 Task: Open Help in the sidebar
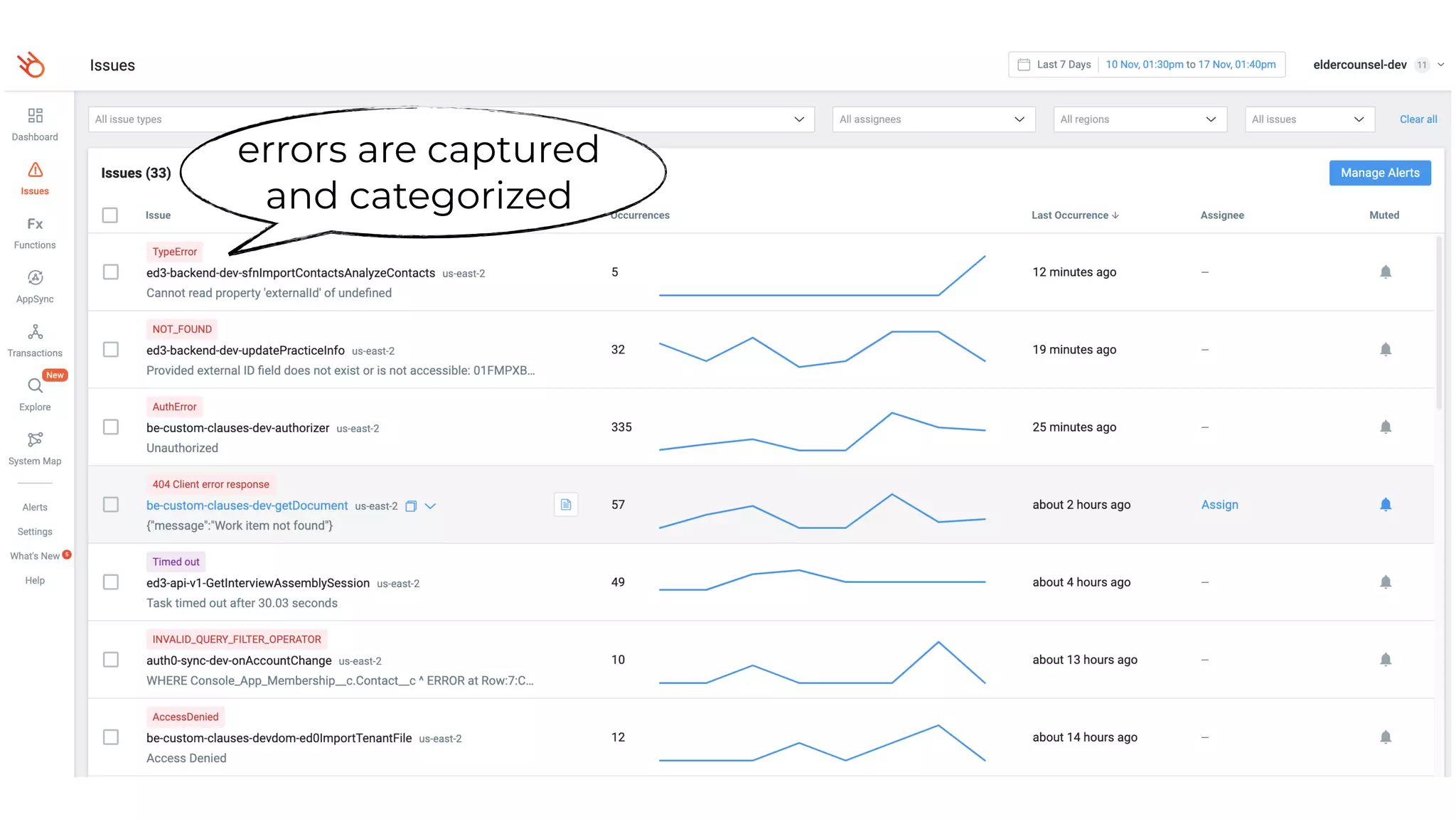(x=35, y=581)
